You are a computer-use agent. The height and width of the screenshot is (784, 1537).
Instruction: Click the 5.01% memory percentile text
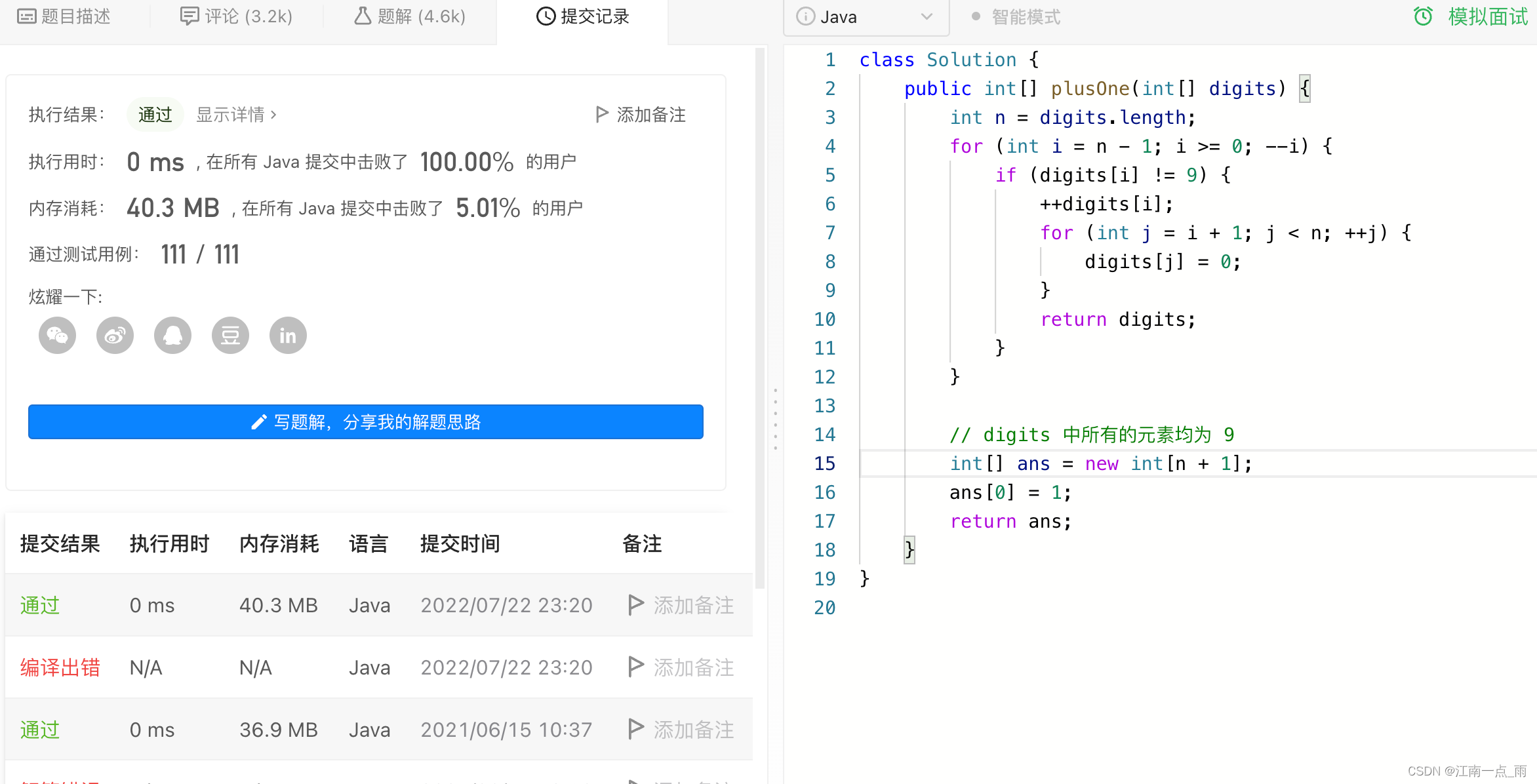488,208
